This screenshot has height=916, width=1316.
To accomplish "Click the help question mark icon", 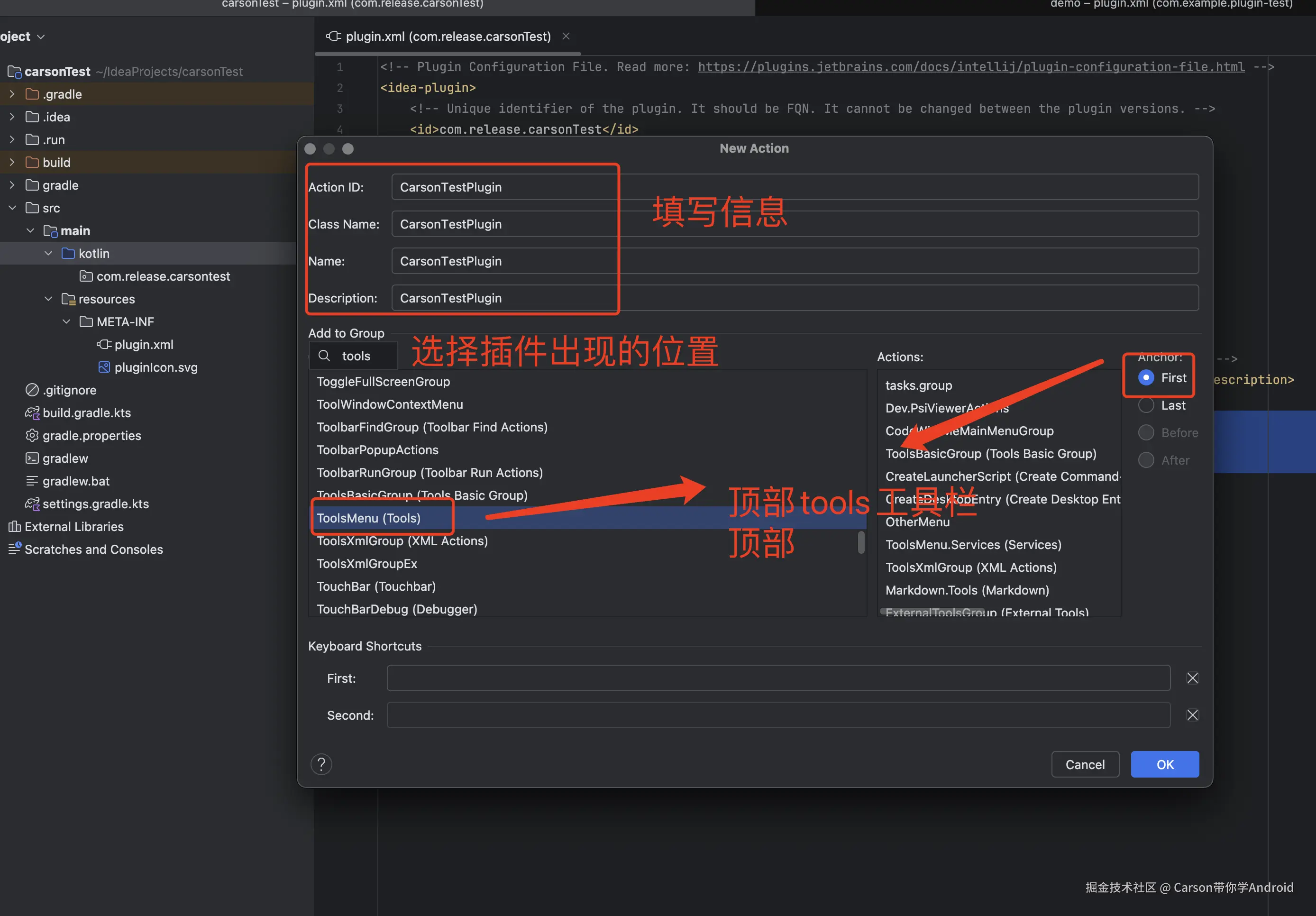I will (321, 764).
